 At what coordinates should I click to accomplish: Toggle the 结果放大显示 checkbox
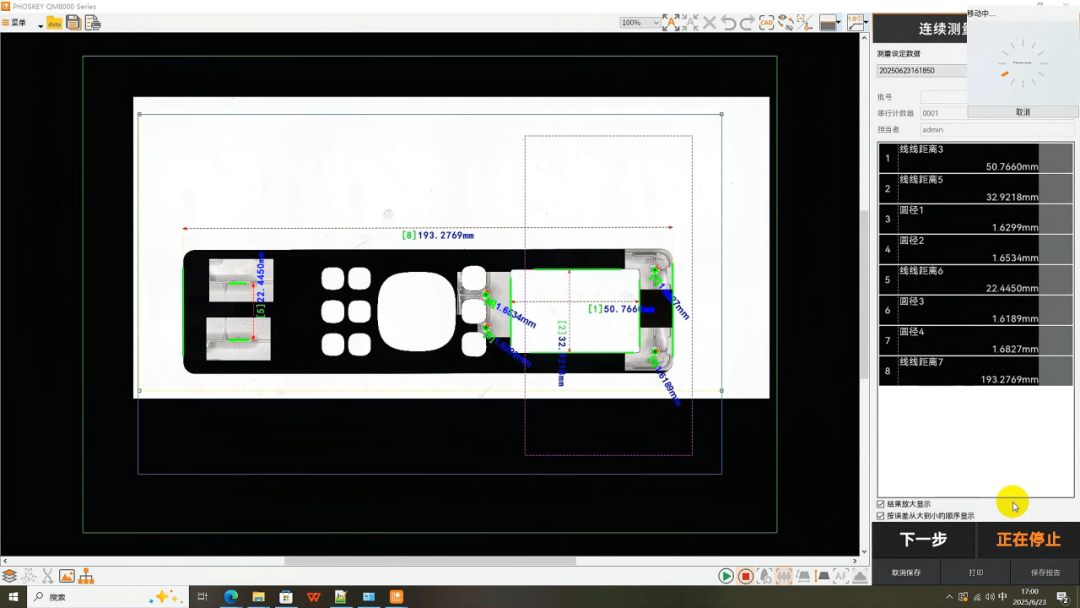click(x=880, y=504)
